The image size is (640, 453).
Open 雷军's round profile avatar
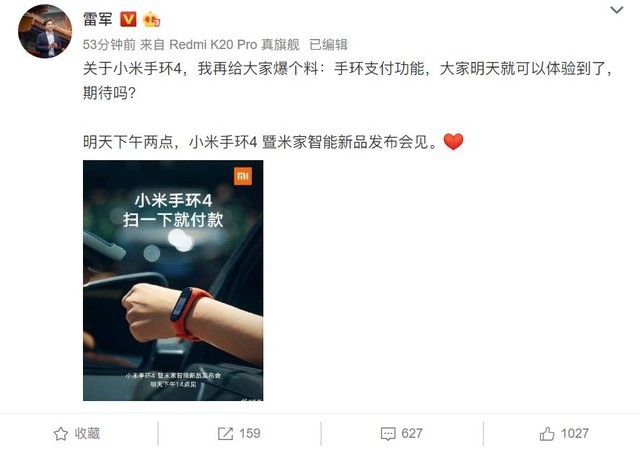click(45, 31)
